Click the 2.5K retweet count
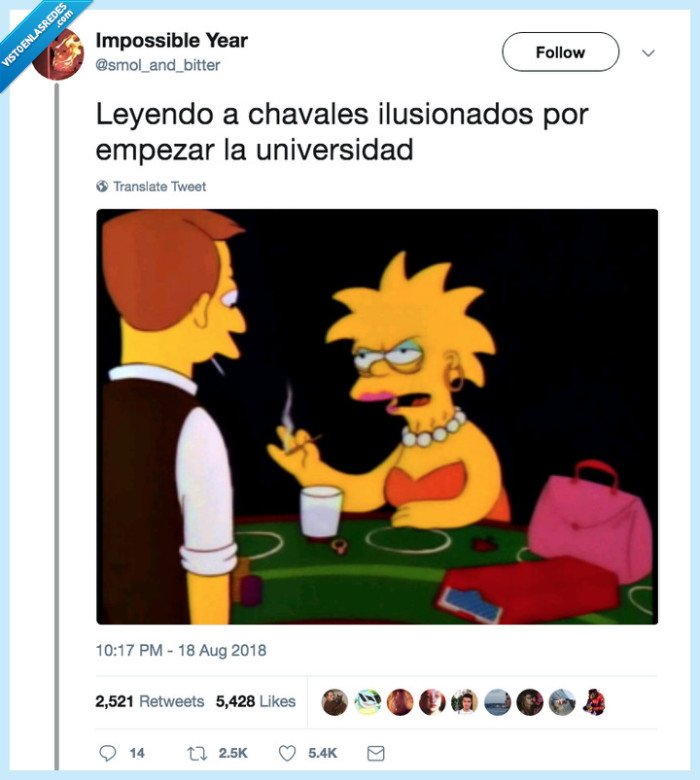The image size is (700, 780). (233, 754)
